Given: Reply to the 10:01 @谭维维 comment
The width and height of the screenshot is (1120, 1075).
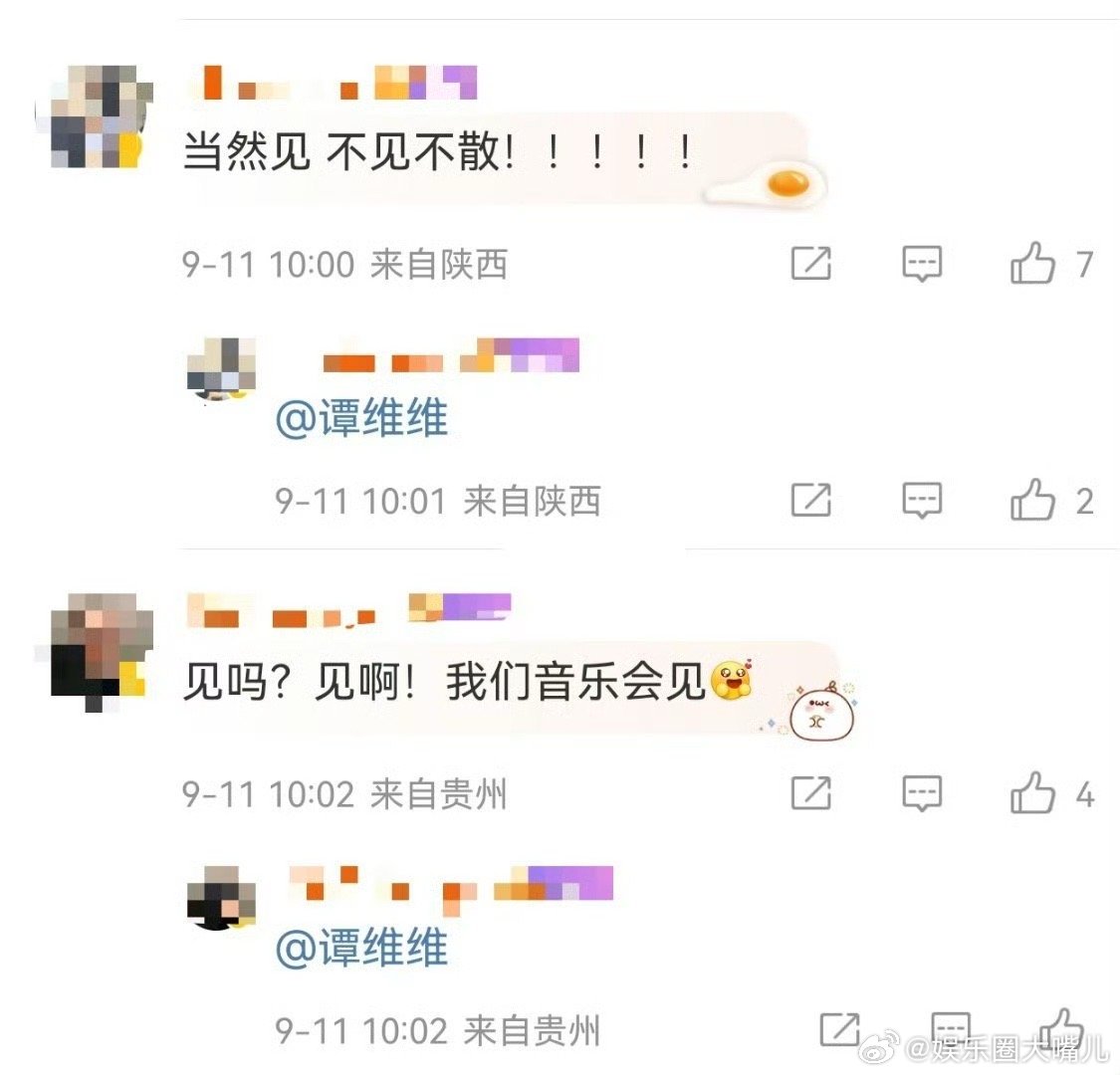Looking at the screenshot, I should pos(922,500).
